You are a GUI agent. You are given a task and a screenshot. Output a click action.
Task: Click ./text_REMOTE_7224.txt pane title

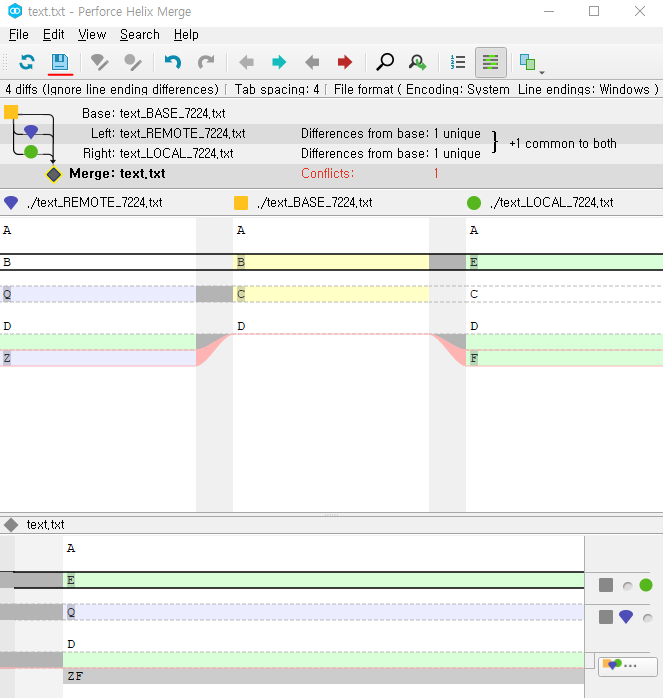pyautogui.click(x=94, y=203)
